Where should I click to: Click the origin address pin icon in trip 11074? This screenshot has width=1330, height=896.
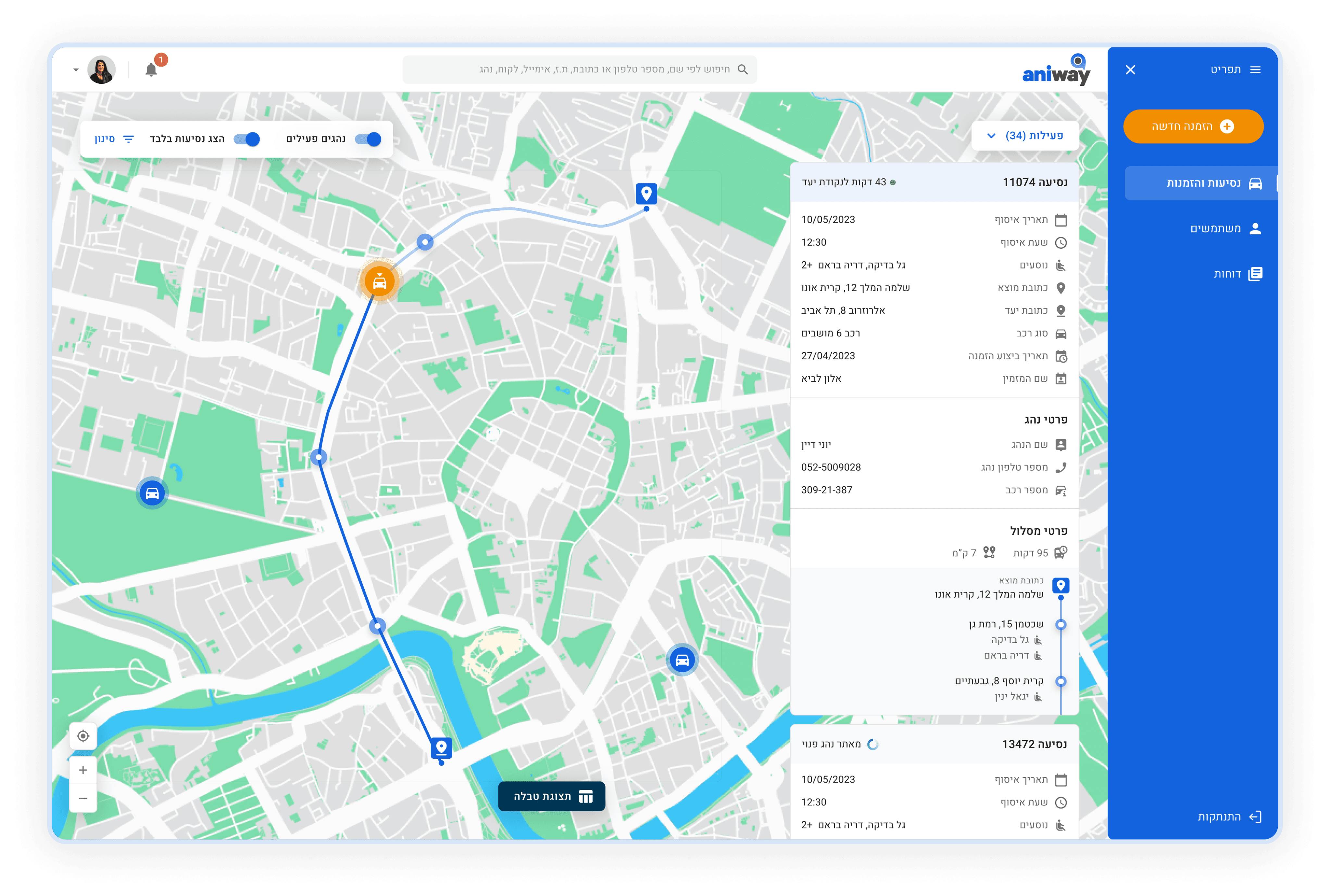(x=1060, y=287)
